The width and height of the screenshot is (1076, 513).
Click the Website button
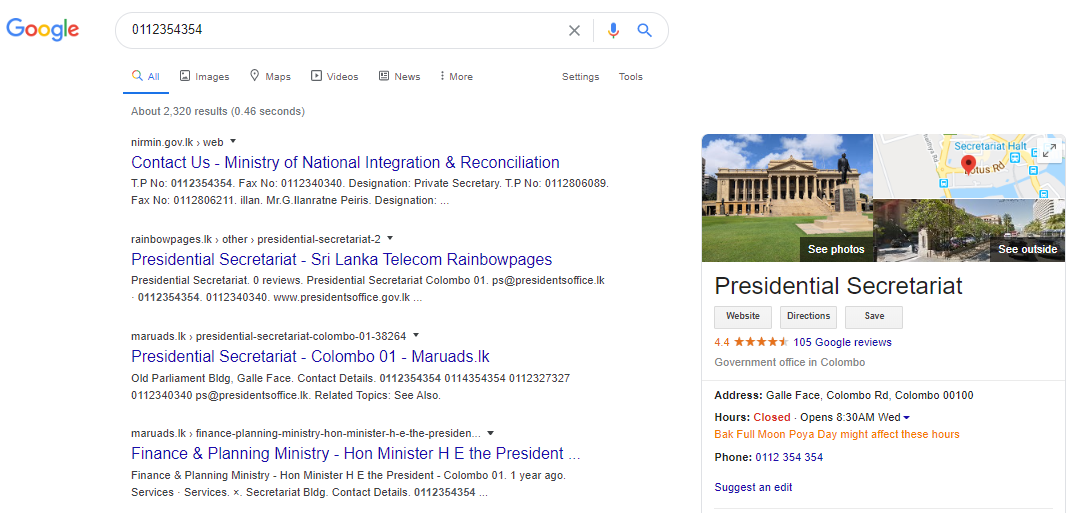(x=743, y=317)
